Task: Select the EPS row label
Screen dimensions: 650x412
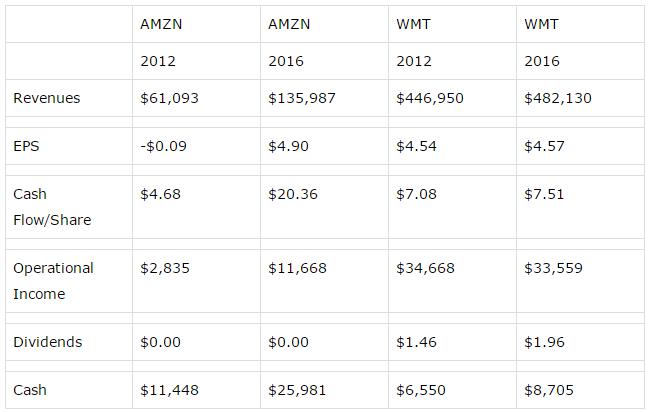Action: [26, 146]
